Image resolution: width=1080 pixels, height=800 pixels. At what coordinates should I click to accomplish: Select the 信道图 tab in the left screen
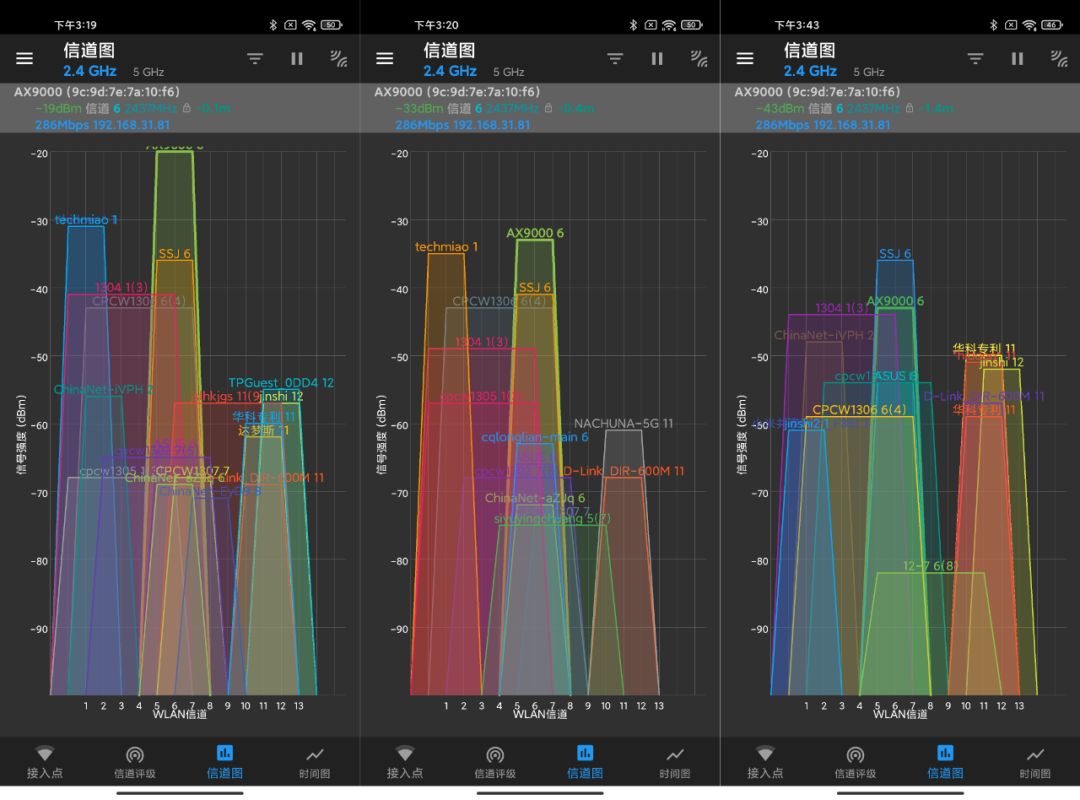point(225,762)
